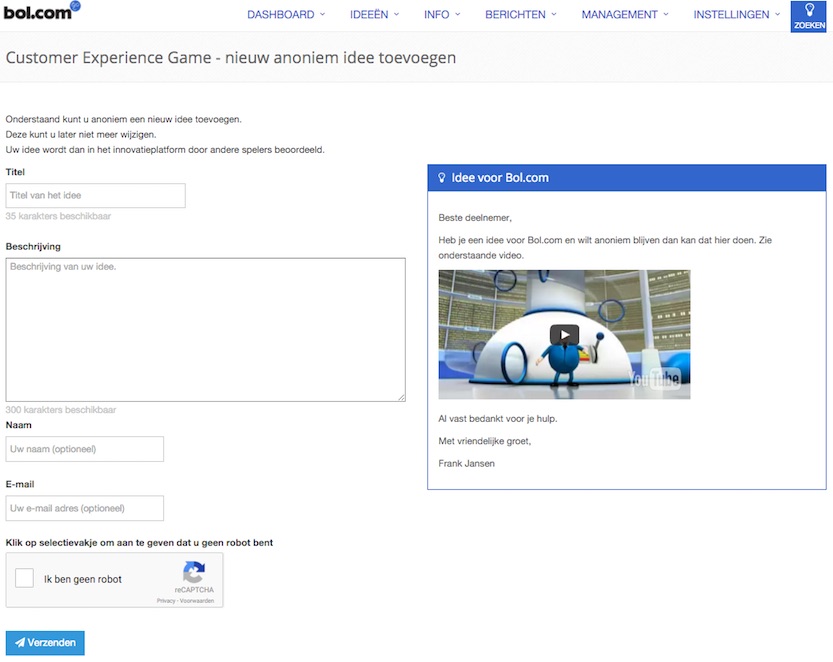Grab the Beschrijving textarea resize handle
Screen dimensions: 833x662
pyautogui.click(x=401, y=397)
